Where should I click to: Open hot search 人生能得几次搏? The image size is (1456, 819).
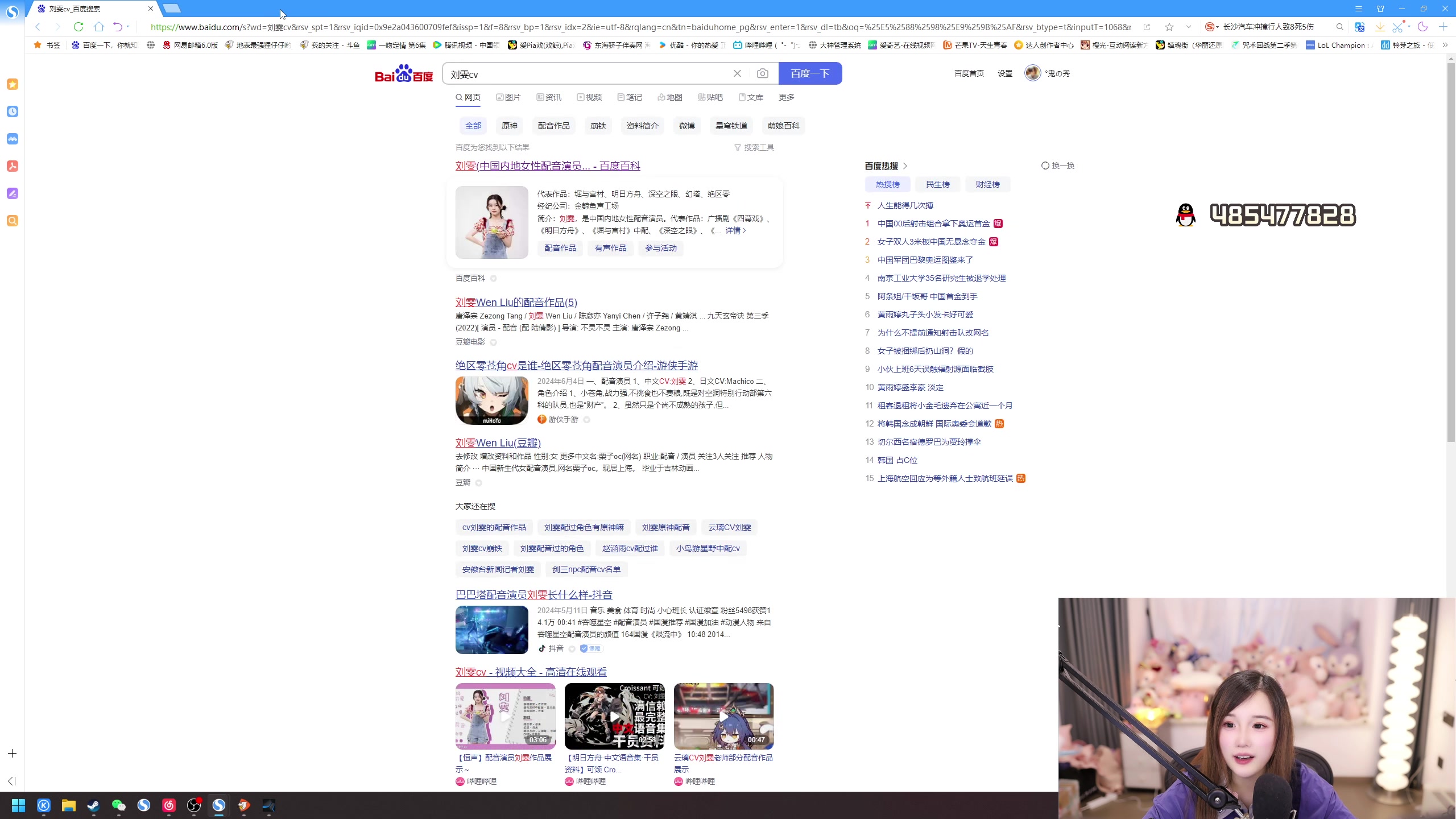point(905,205)
